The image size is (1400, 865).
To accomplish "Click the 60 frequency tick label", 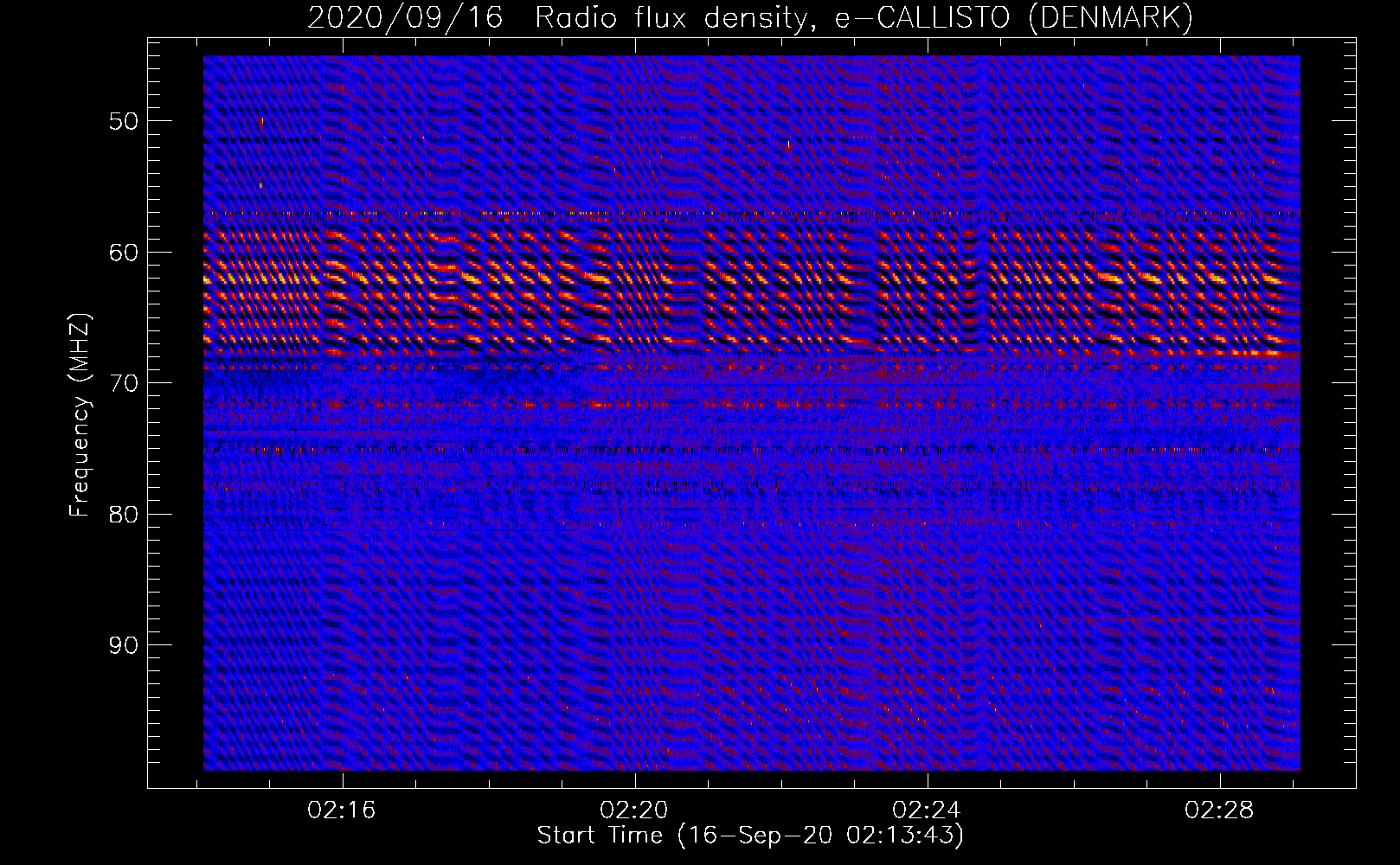I will 124,253.
